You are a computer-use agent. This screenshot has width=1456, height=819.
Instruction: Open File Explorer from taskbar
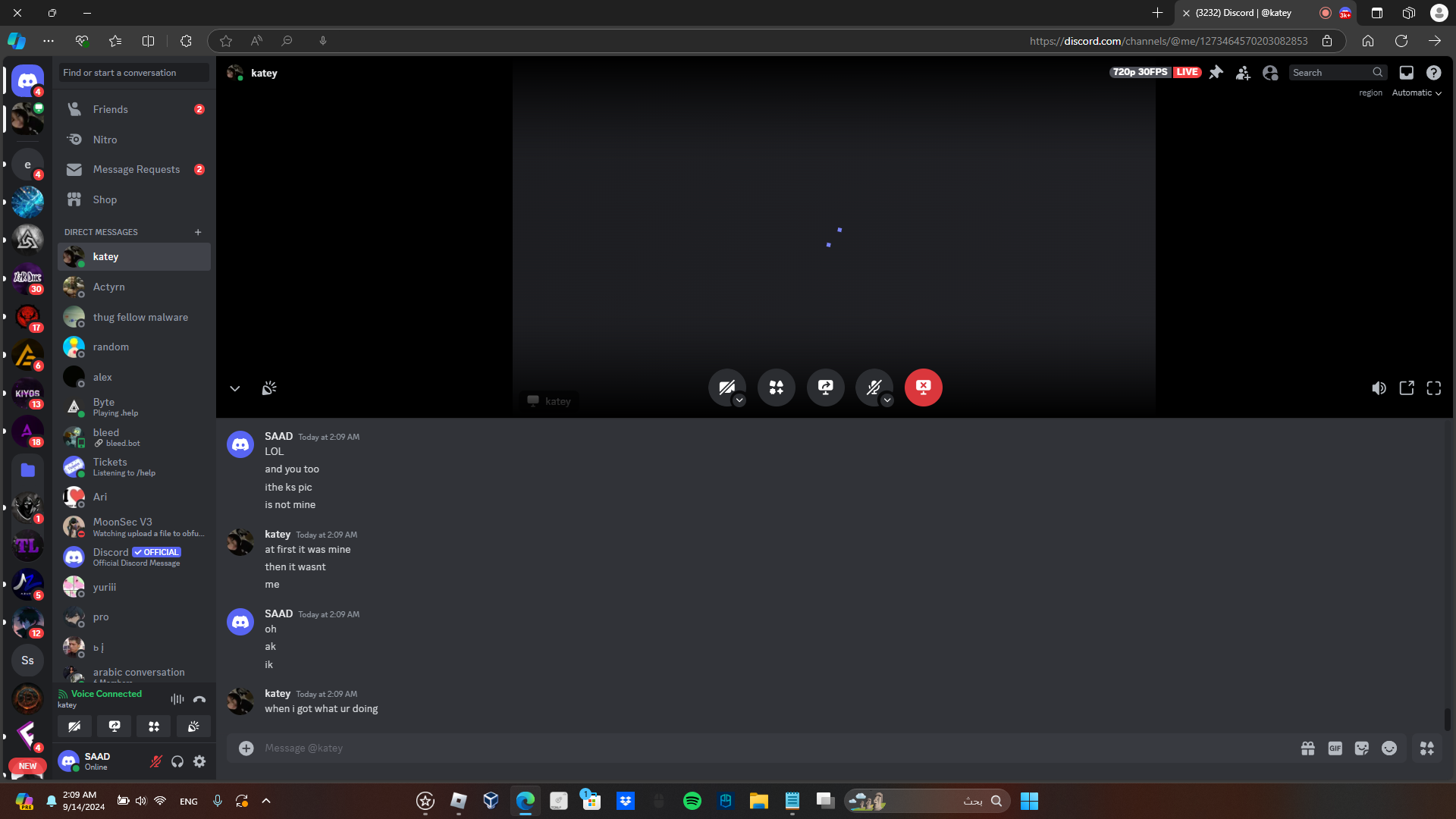(x=759, y=801)
